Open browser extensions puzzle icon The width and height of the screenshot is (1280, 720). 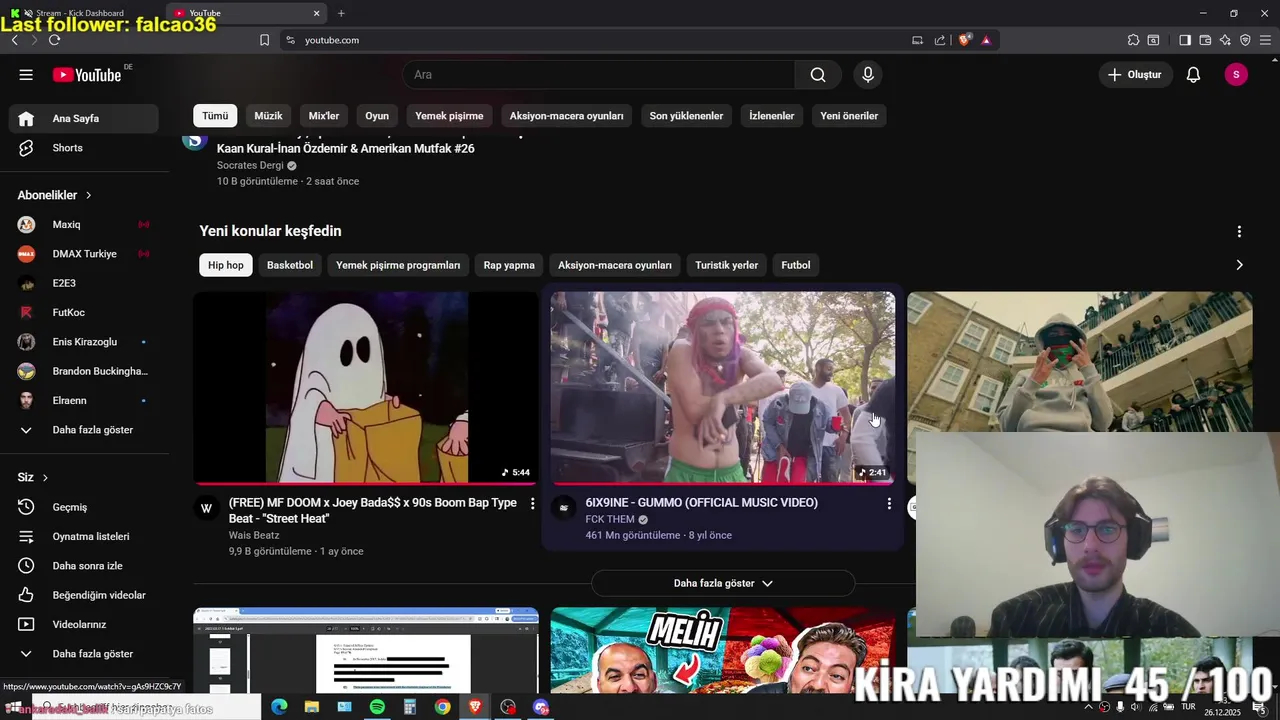1133,40
